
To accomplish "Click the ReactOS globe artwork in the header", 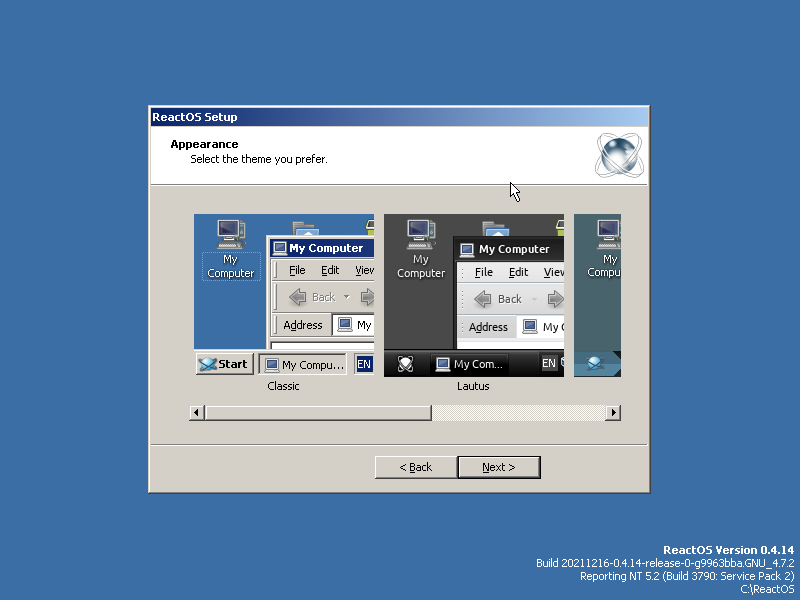I will tap(619, 156).
